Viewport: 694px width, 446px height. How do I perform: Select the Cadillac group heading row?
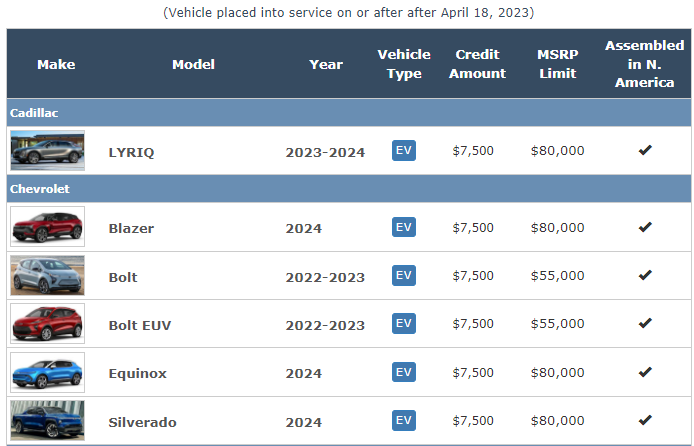click(x=349, y=113)
